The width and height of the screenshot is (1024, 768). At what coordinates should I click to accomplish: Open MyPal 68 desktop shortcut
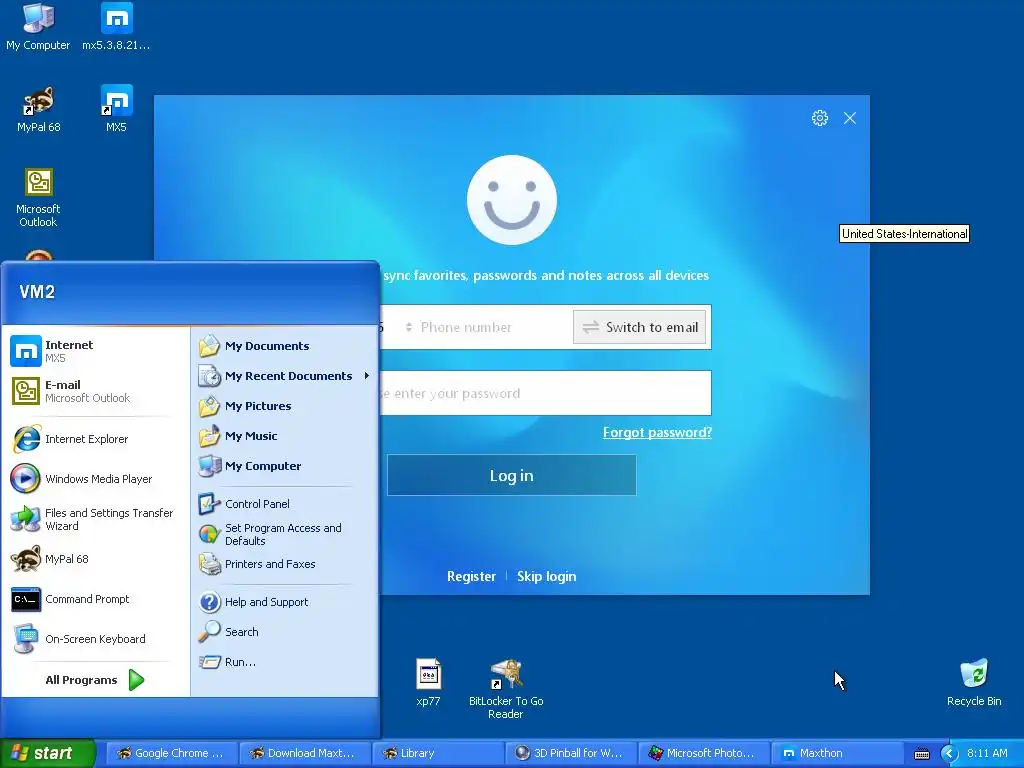click(38, 109)
